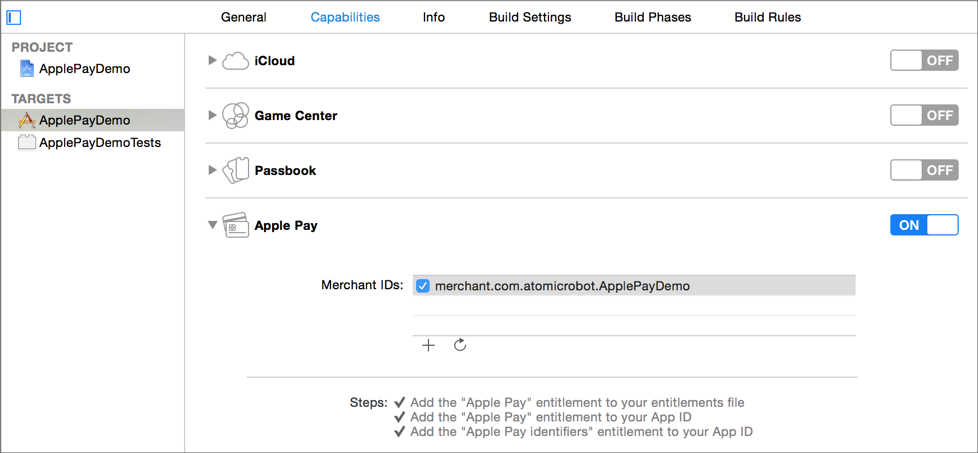Click the TARGETS section header
The image size is (978, 453).
41,99
